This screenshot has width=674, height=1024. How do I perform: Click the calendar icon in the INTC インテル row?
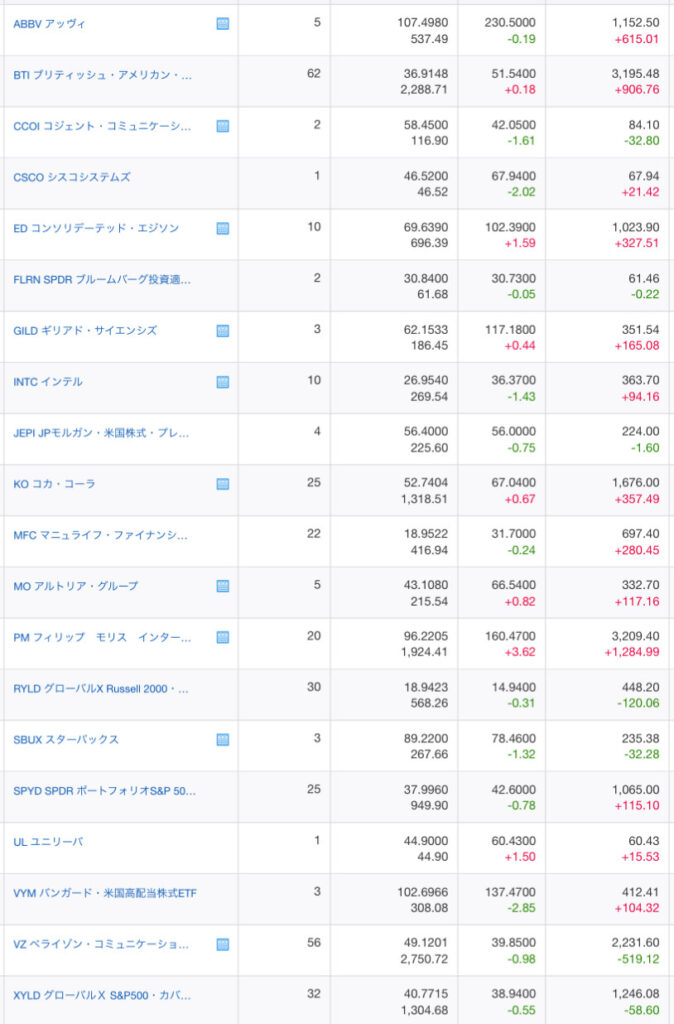223,382
